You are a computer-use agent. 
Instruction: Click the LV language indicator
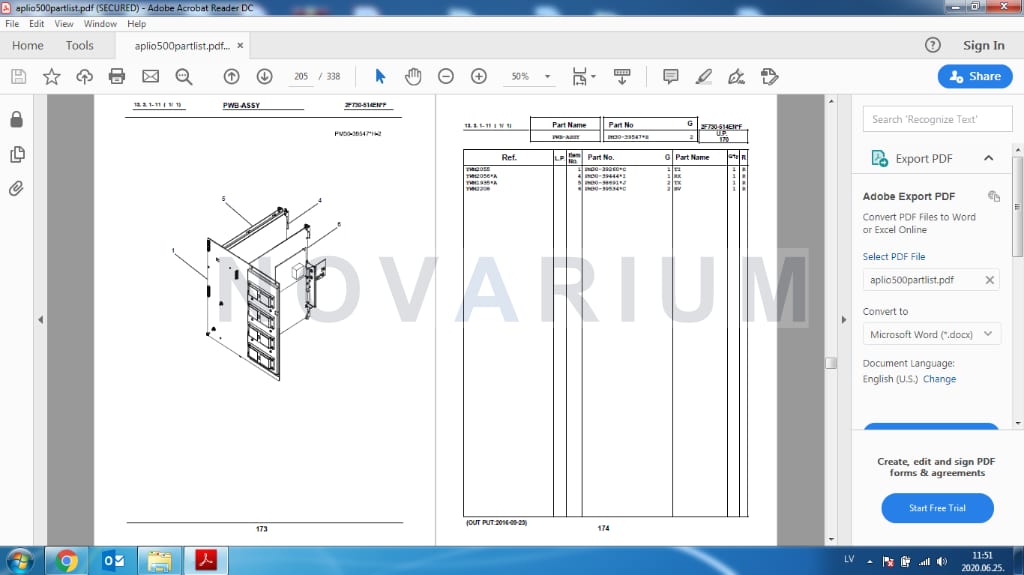849,559
